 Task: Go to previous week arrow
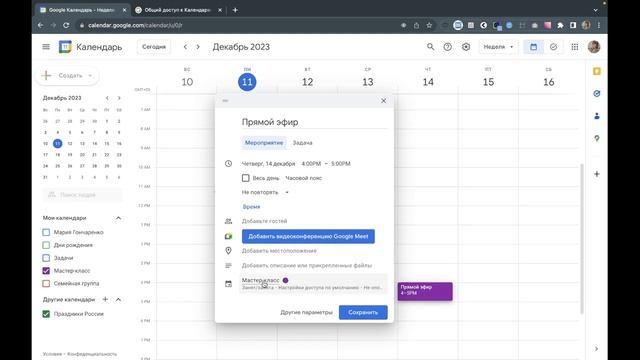pyautogui.click(x=185, y=47)
